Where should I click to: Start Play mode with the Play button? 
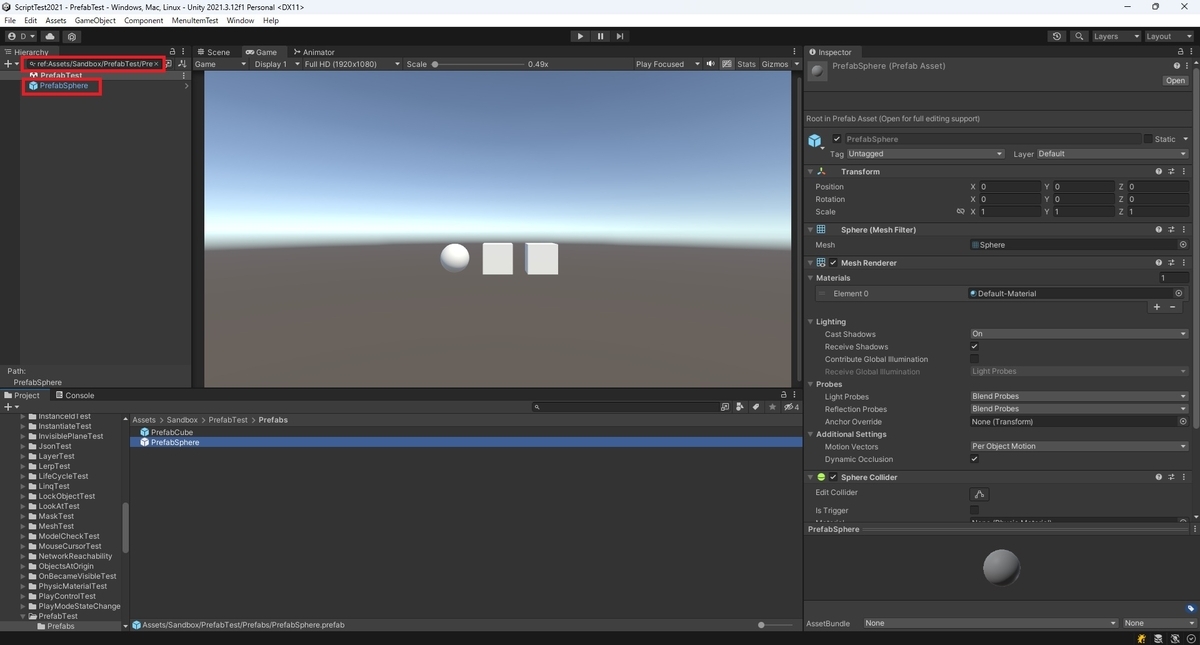click(x=580, y=36)
